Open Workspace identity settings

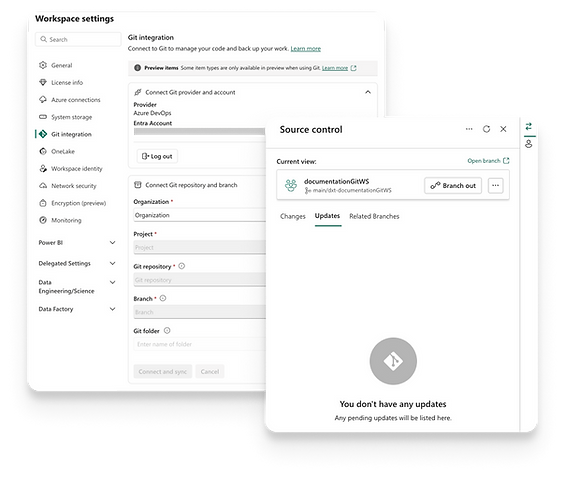pyautogui.click(x=76, y=169)
